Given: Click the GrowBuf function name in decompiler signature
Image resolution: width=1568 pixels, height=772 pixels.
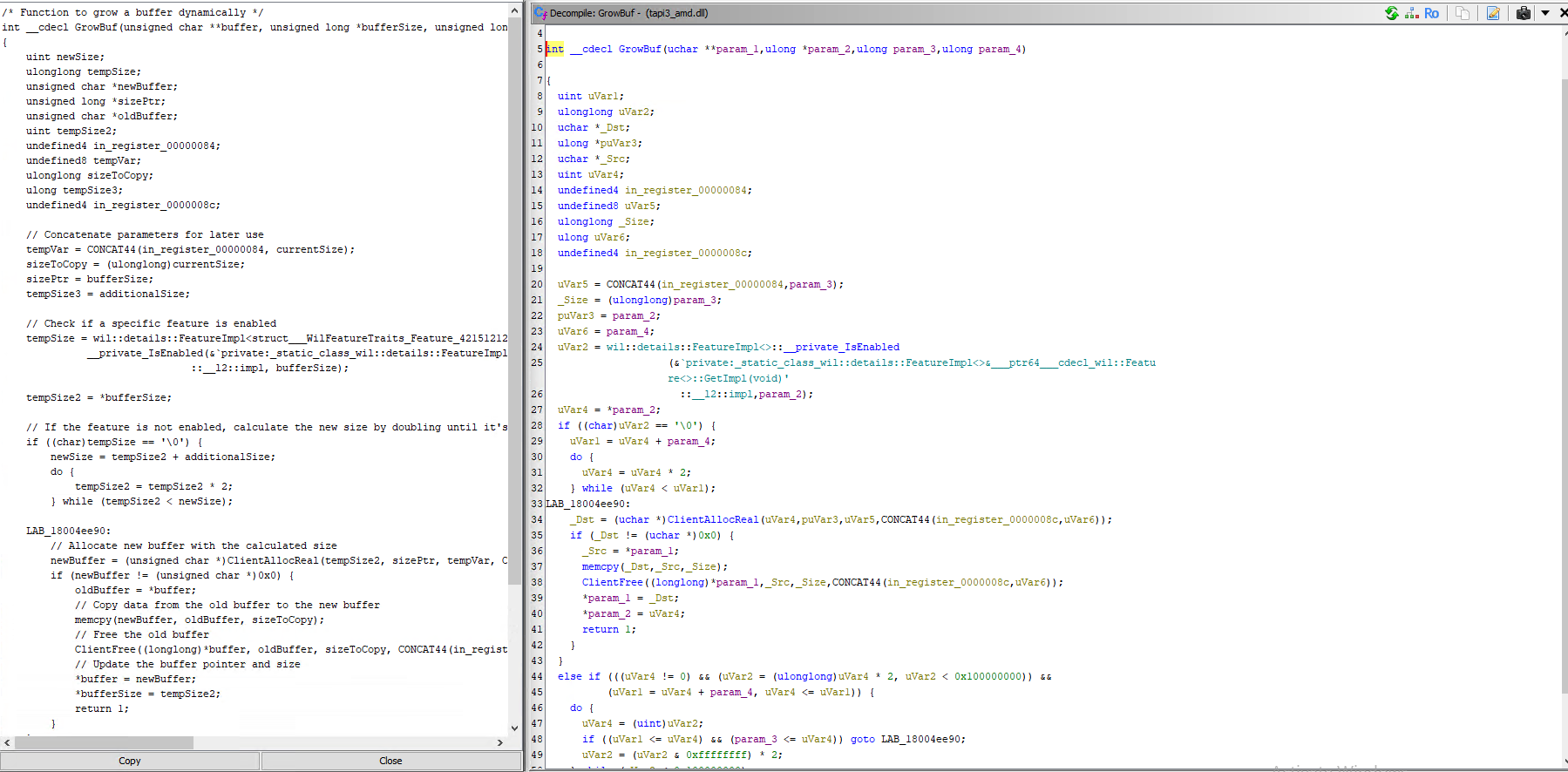Looking at the screenshot, I should tap(639, 50).
